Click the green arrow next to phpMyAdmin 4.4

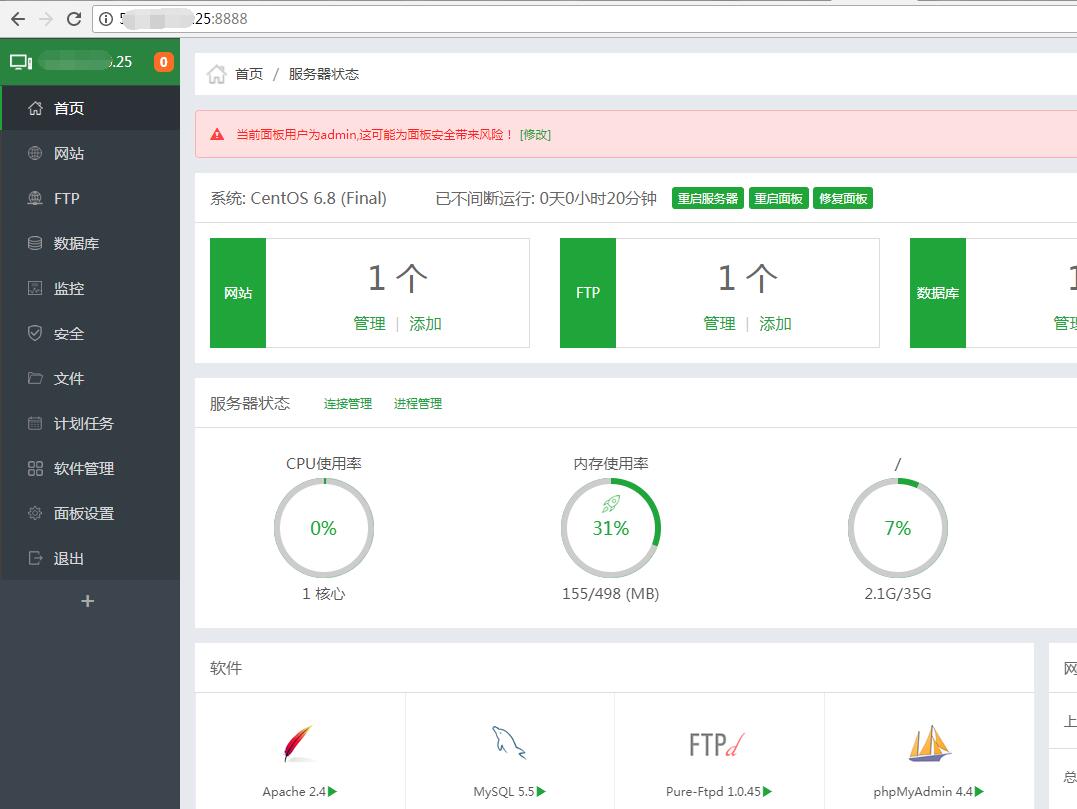pyautogui.click(x=979, y=792)
